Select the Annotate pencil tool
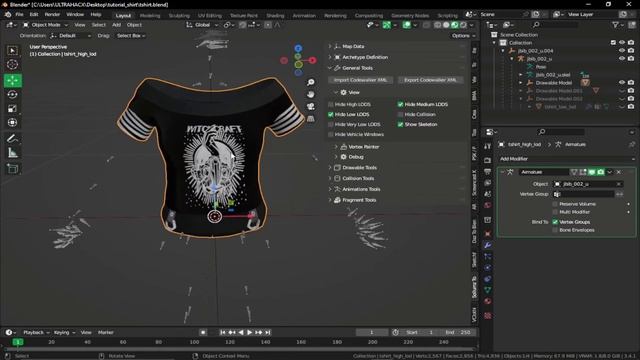The width and height of the screenshot is (640, 360). click(x=13, y=138)
